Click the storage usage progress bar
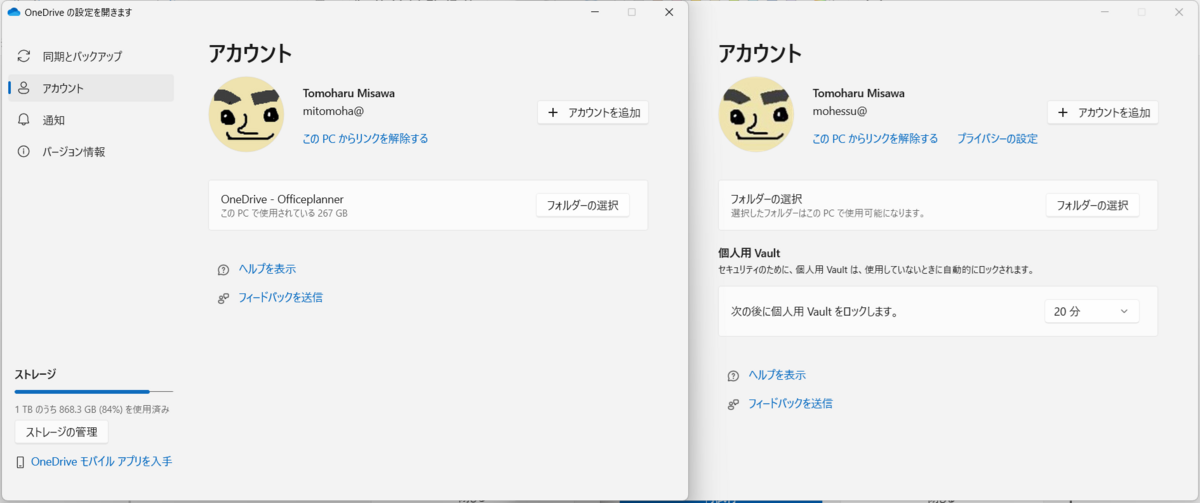 coord(94,392)
